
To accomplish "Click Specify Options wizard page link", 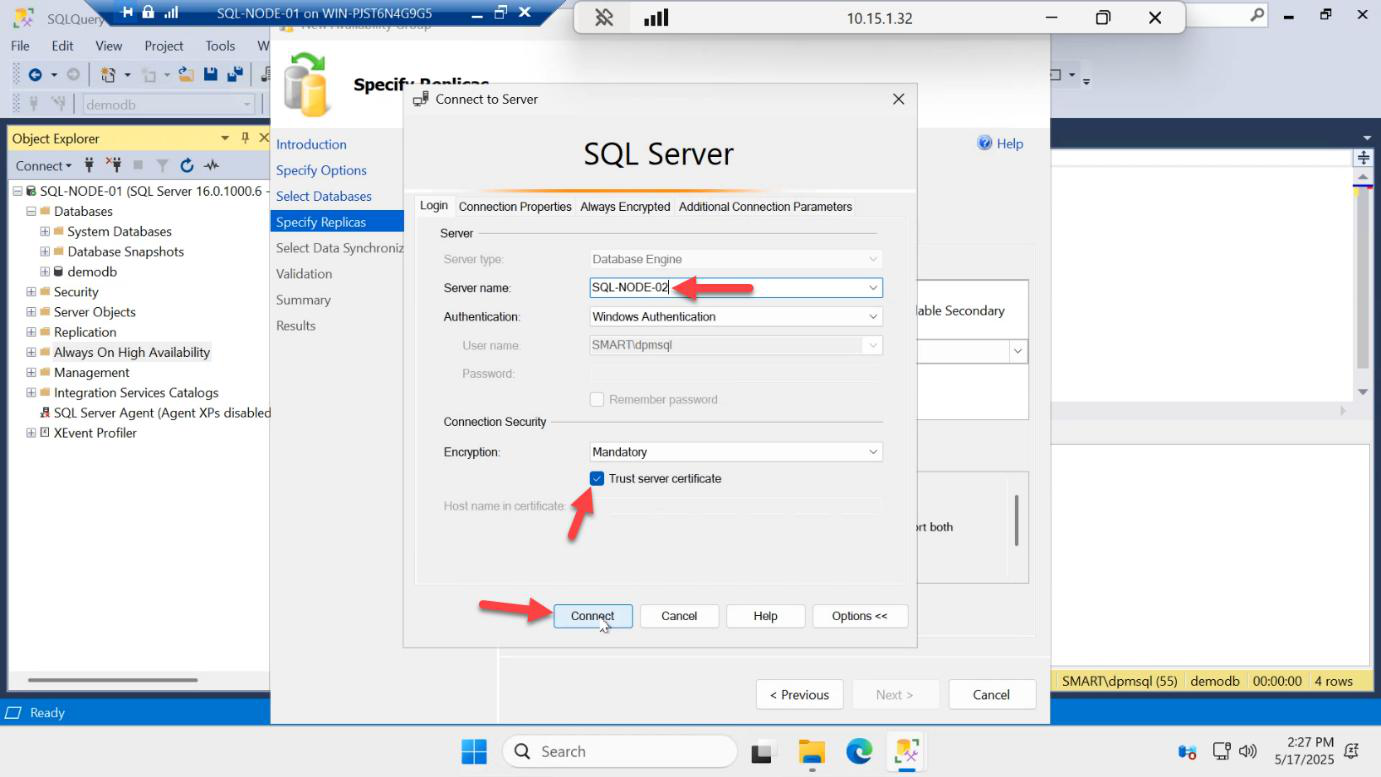I will pyautogui.click(x=321, y=170).
